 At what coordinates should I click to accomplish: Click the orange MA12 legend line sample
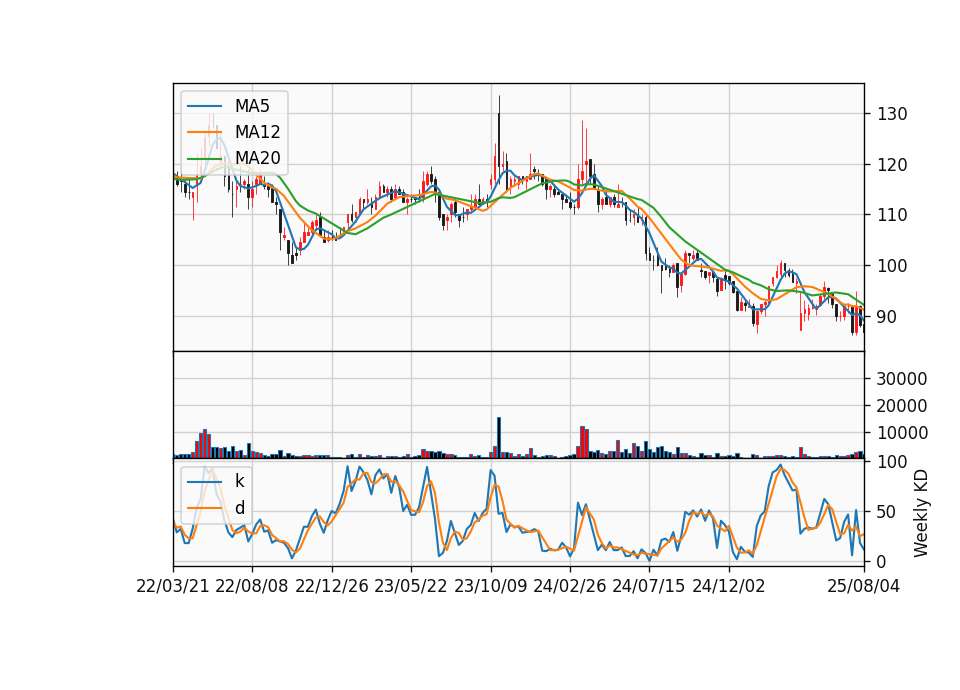[x=204, y=132]
